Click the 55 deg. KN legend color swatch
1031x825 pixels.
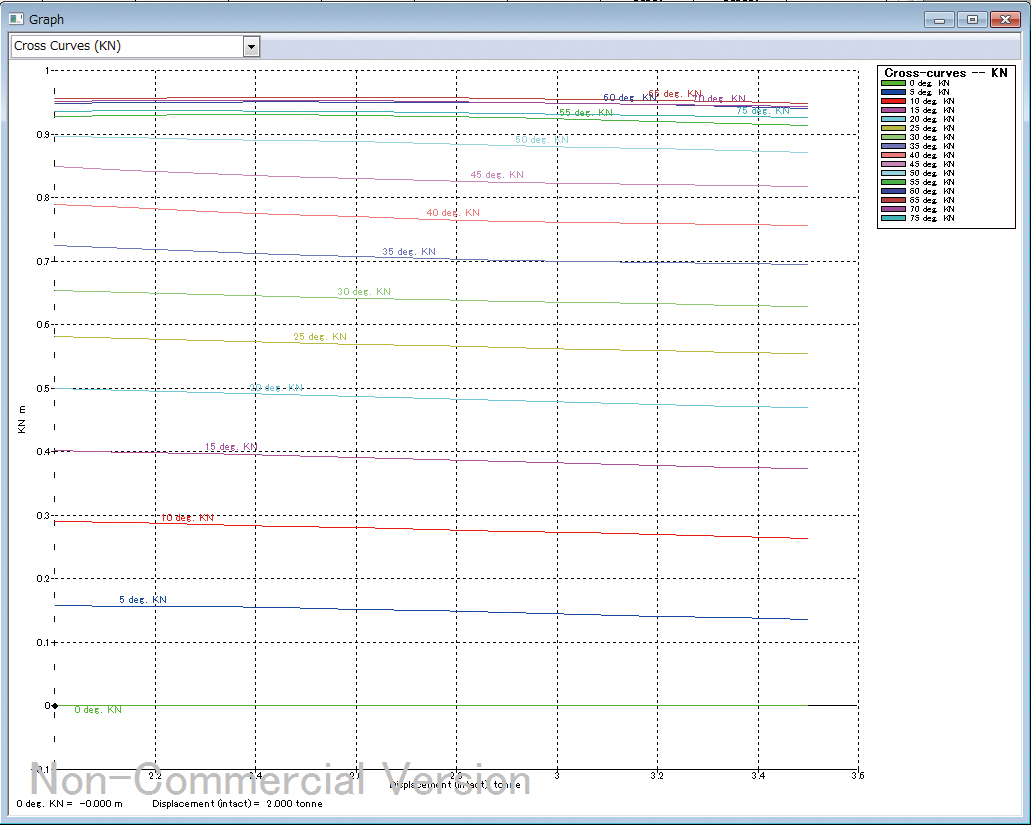pos(893,182)
